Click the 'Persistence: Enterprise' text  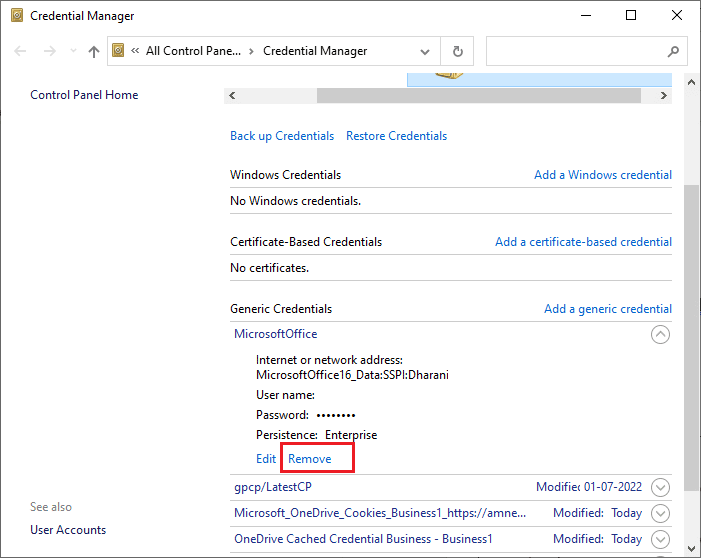pyautogui.click(x=317, y=435)
